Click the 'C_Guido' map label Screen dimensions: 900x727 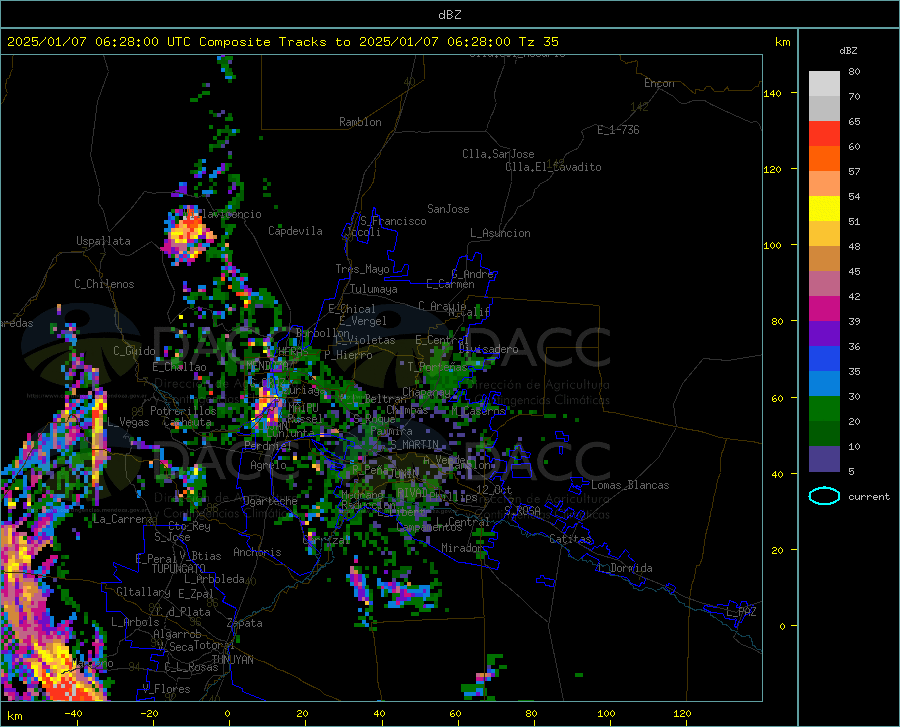[x=134, y=351]
